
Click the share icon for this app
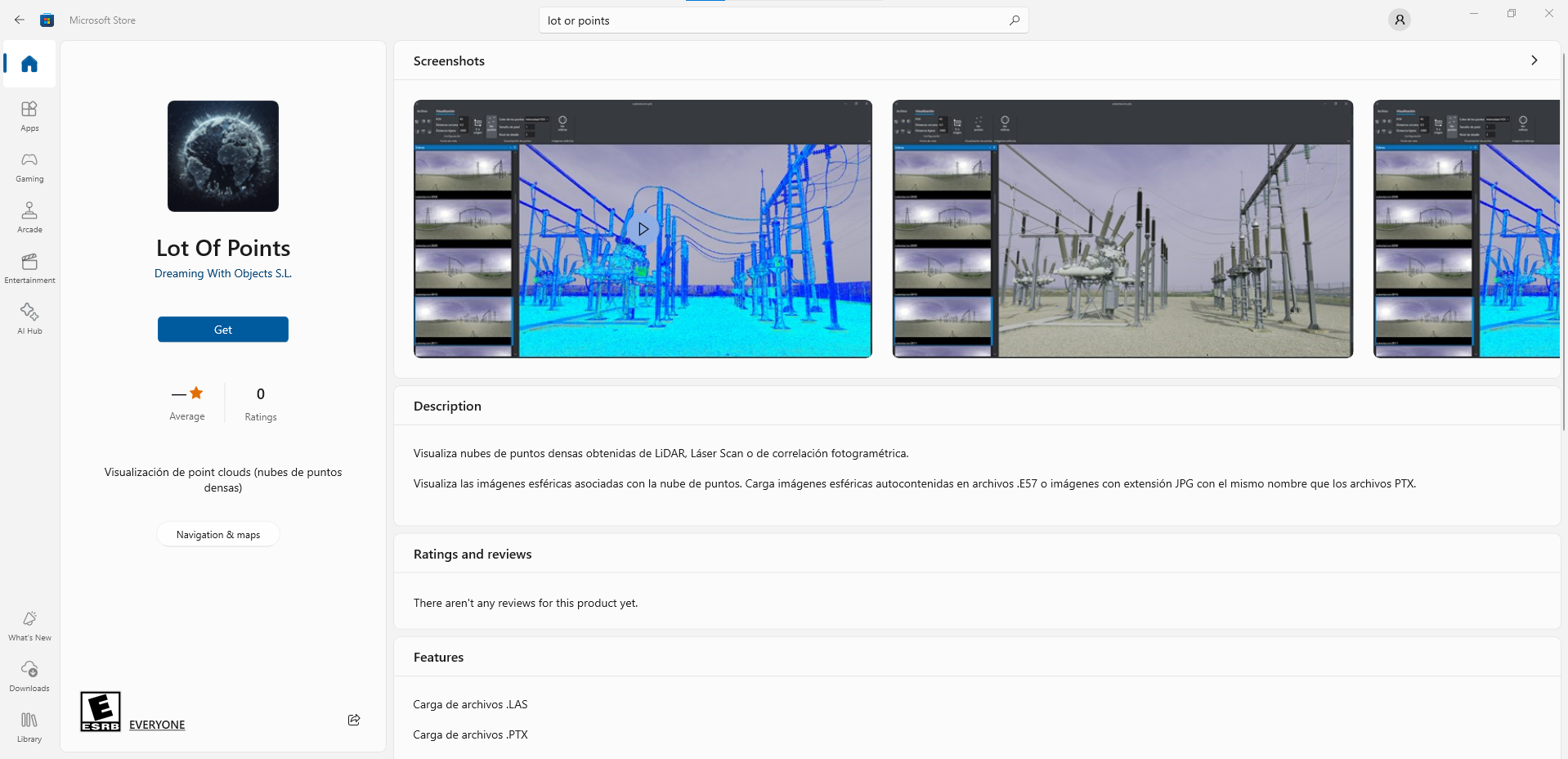coord(354,720)
